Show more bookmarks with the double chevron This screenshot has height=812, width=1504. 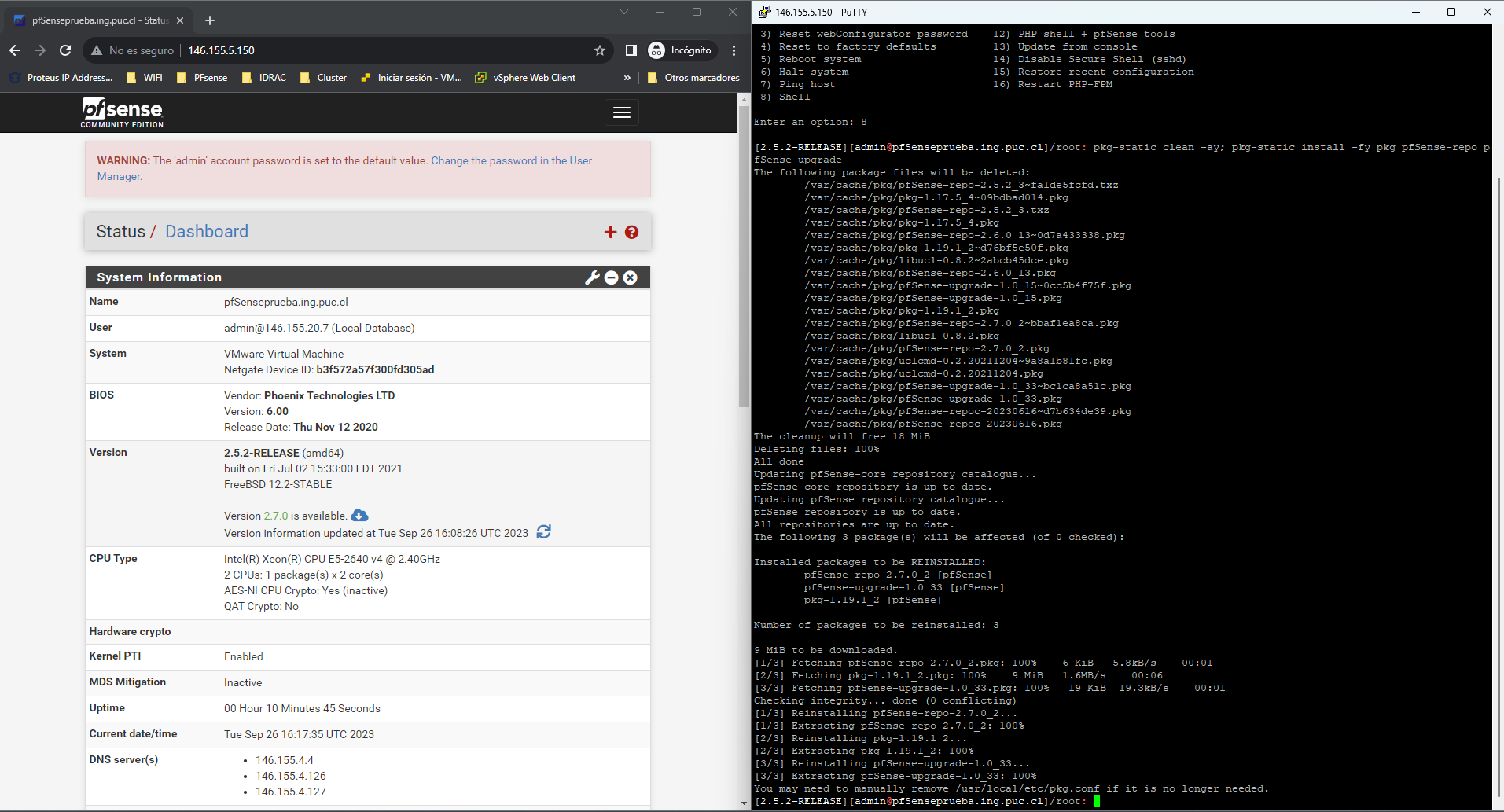627,78
